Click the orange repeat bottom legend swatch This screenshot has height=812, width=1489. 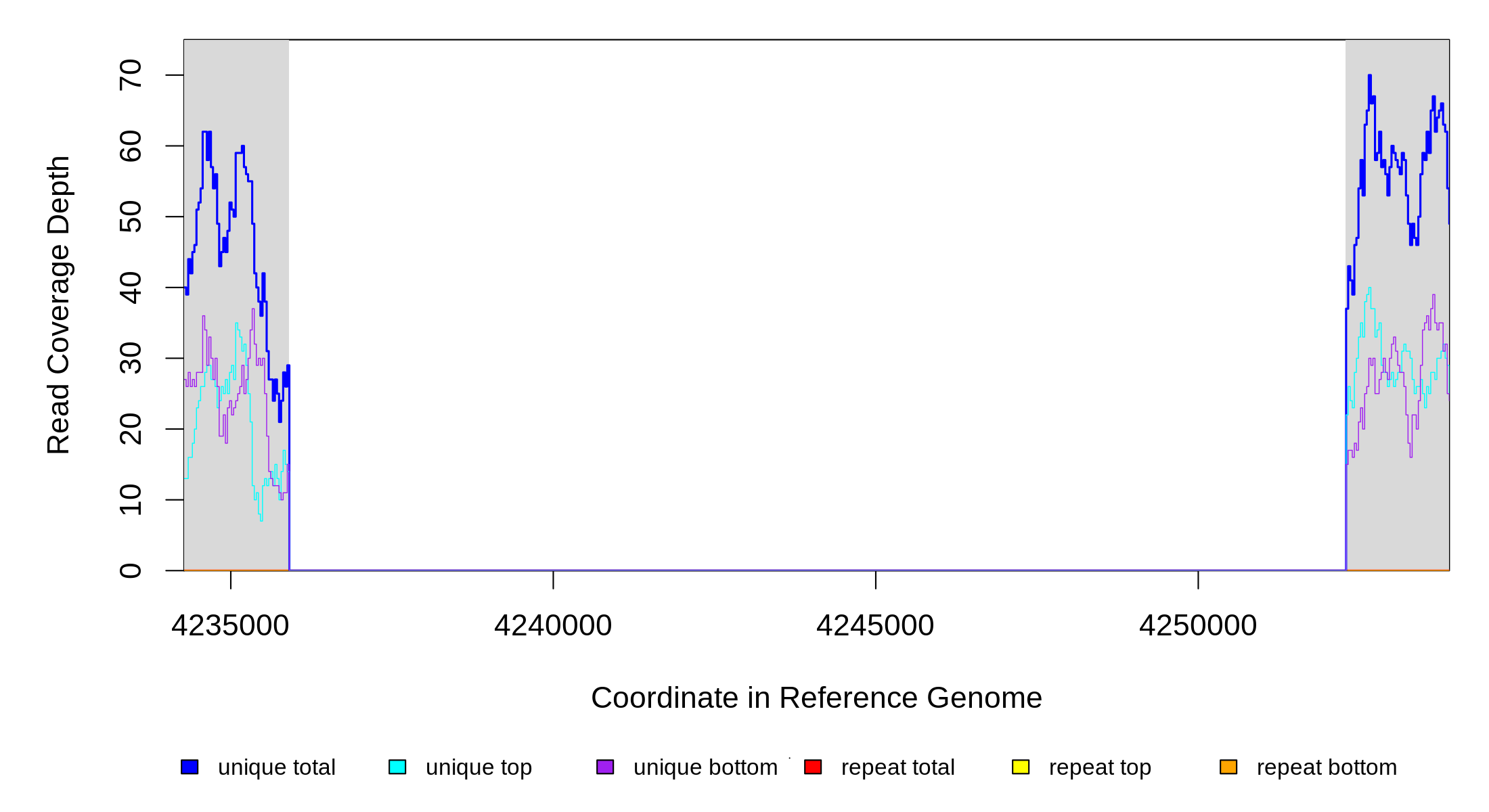pyautogui.click(x=1228, y=767)
